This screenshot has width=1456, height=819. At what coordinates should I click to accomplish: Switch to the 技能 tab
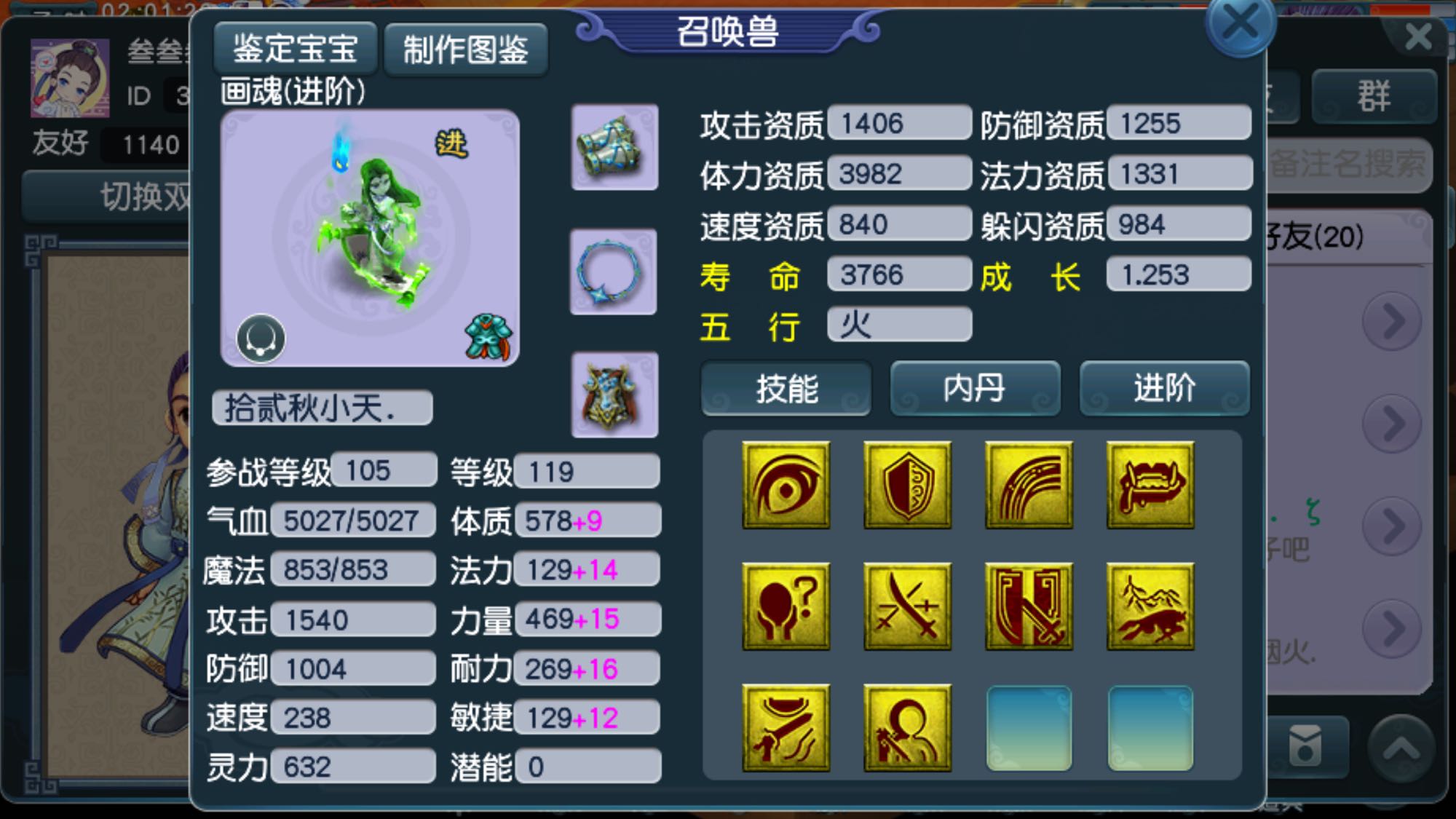pyautogui.click(x=786, y=388)
